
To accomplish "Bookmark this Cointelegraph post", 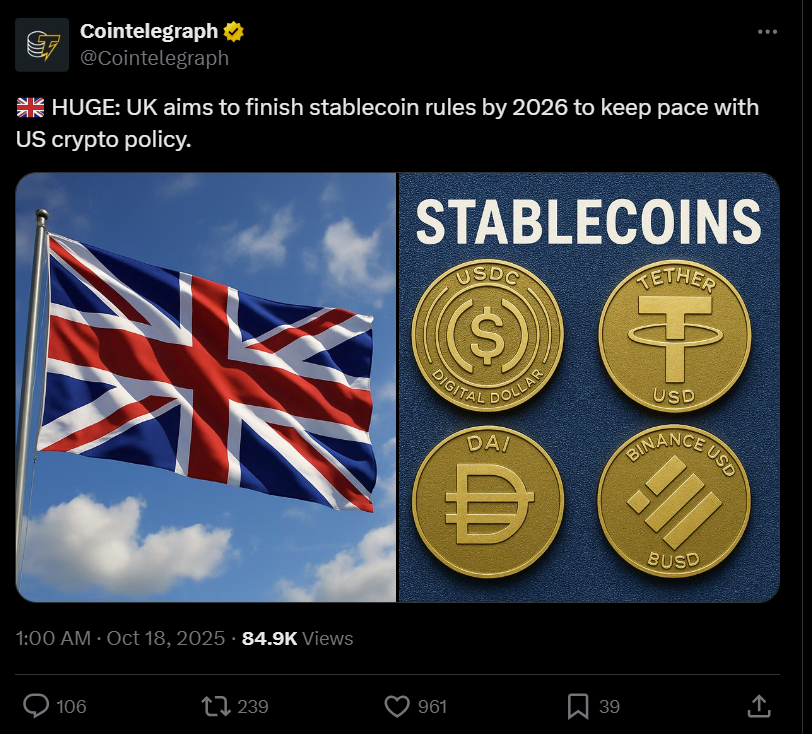I will point(577,706).
